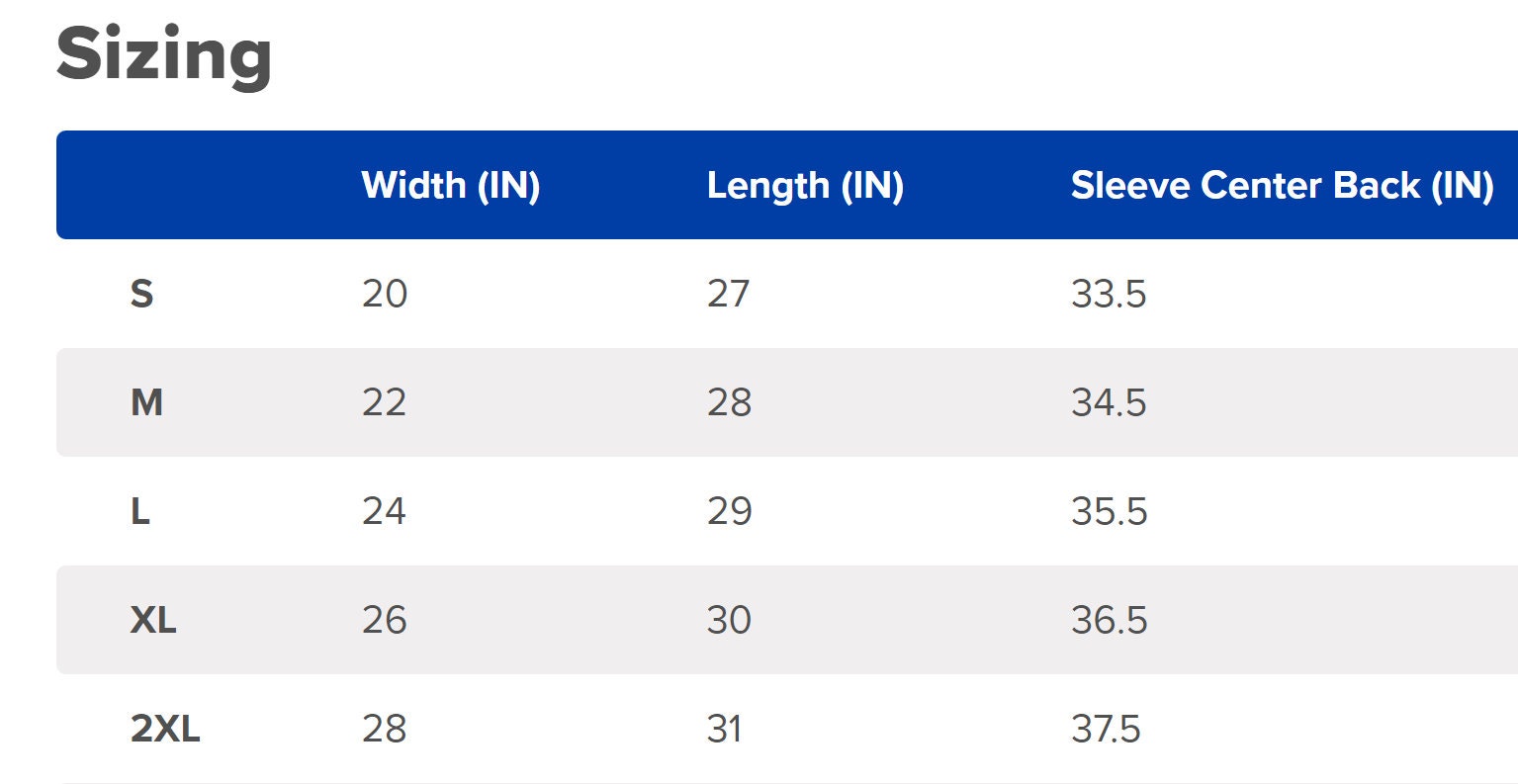Select sleeve value 35.5 in L row
Screen dimensions: 1518x784
point(1109,511)
